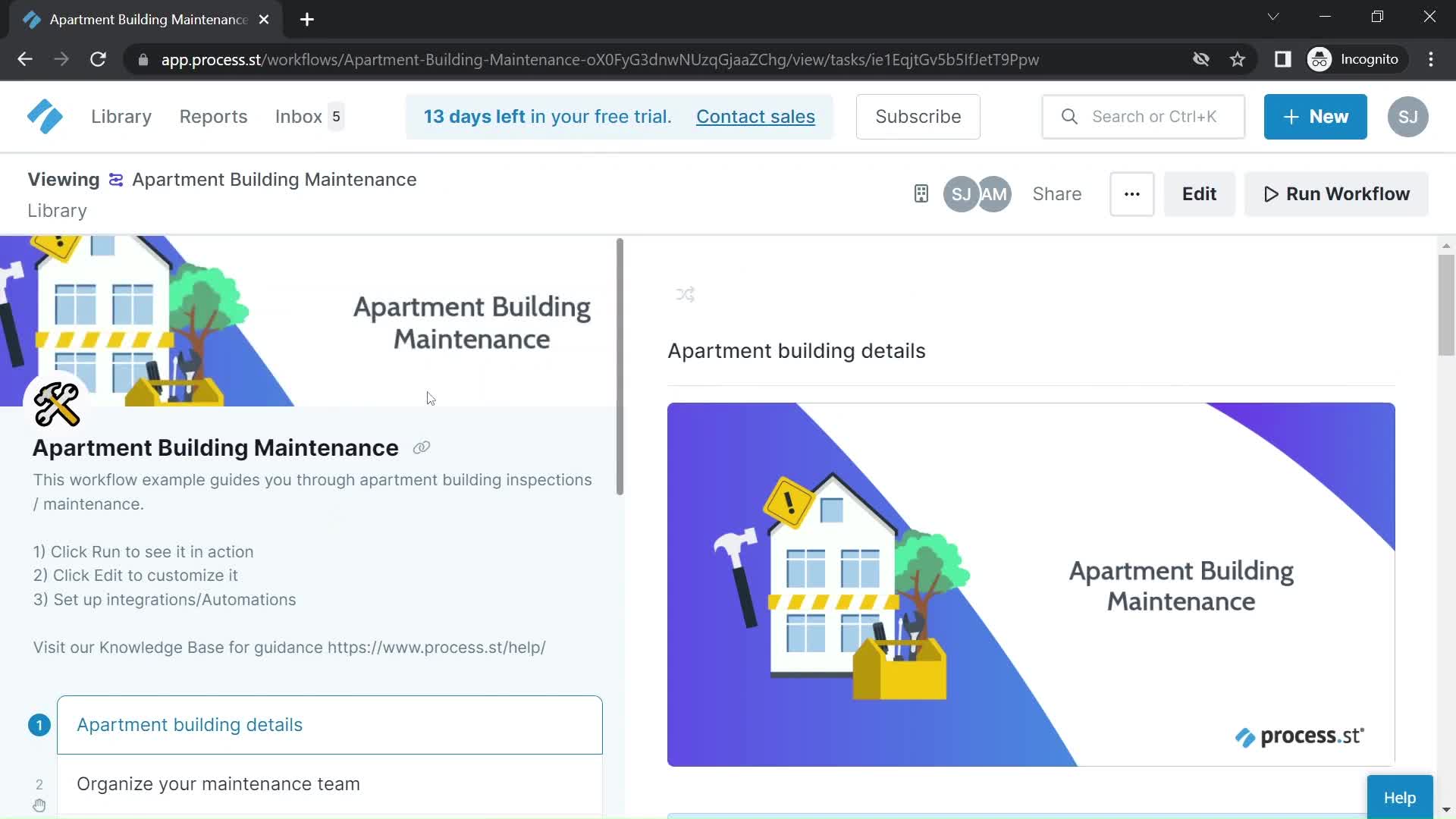This screenshot has width=1456, height=819.
Task: Click the search input field
Action: tap(1155, 116)
